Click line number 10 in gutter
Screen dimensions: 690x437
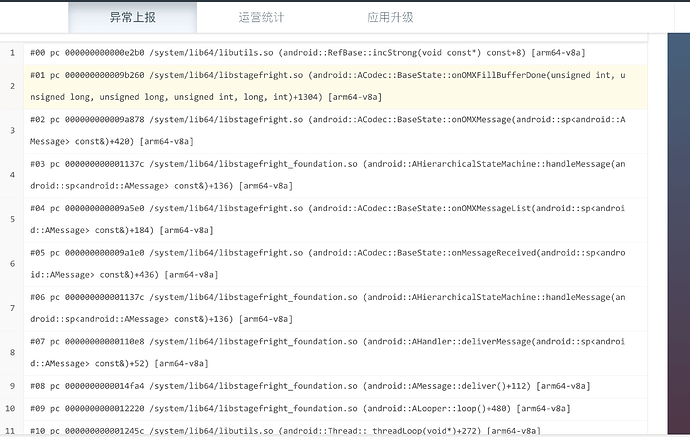(x=10, y=409)
